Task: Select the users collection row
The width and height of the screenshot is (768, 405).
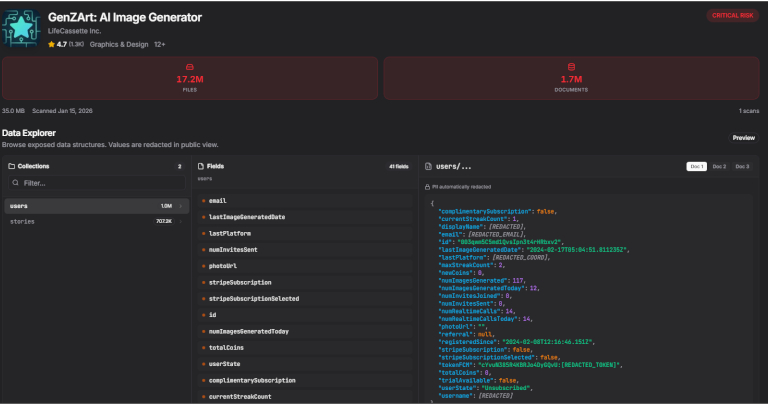Action: point(97,206)
